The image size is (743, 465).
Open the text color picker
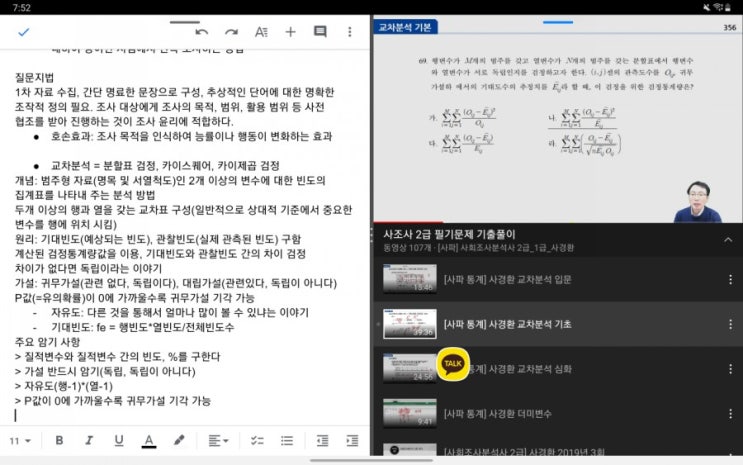point(149,441)
